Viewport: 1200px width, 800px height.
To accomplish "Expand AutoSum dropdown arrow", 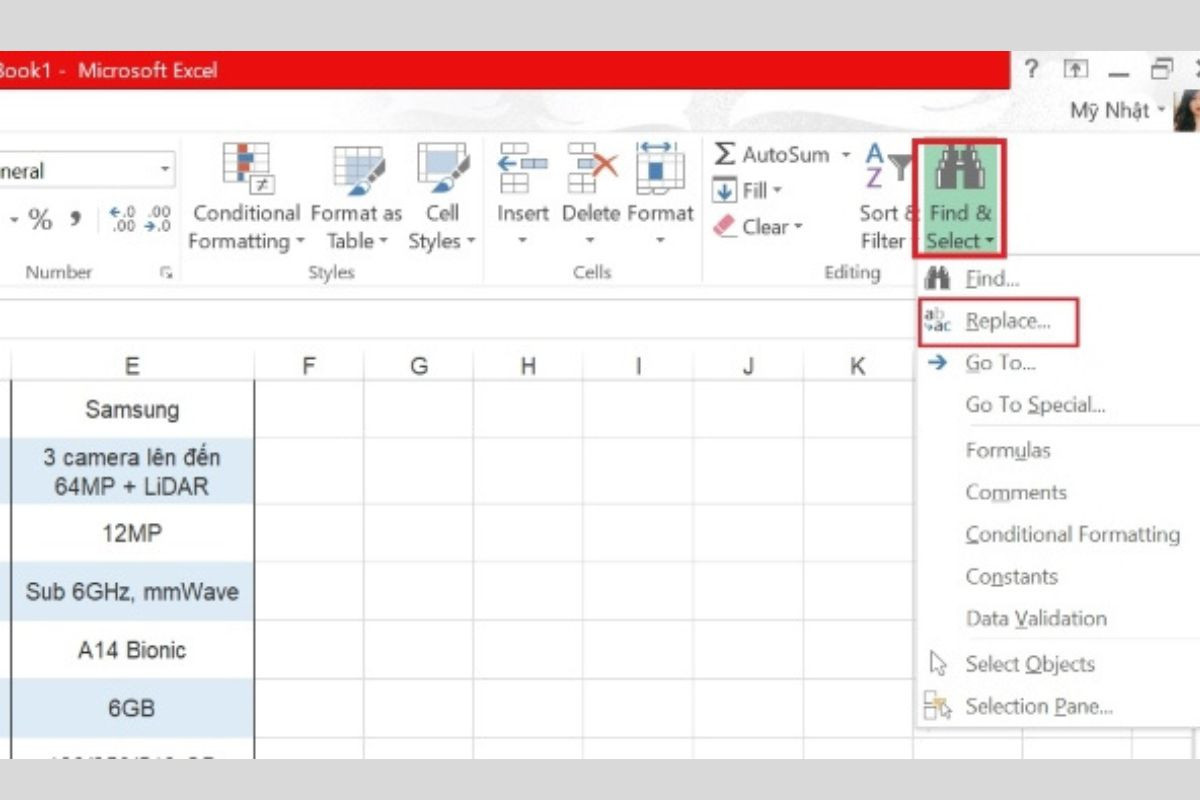I will coord(845,155).
